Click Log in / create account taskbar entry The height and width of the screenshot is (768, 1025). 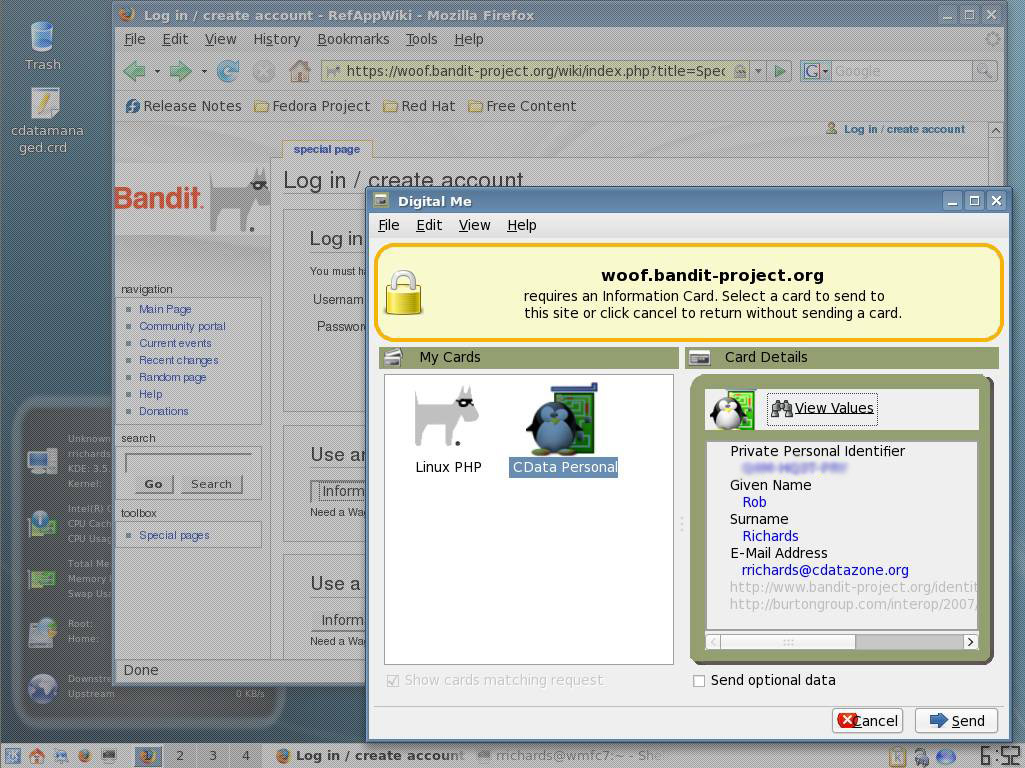pyautogui.click(x=369, y=756)
